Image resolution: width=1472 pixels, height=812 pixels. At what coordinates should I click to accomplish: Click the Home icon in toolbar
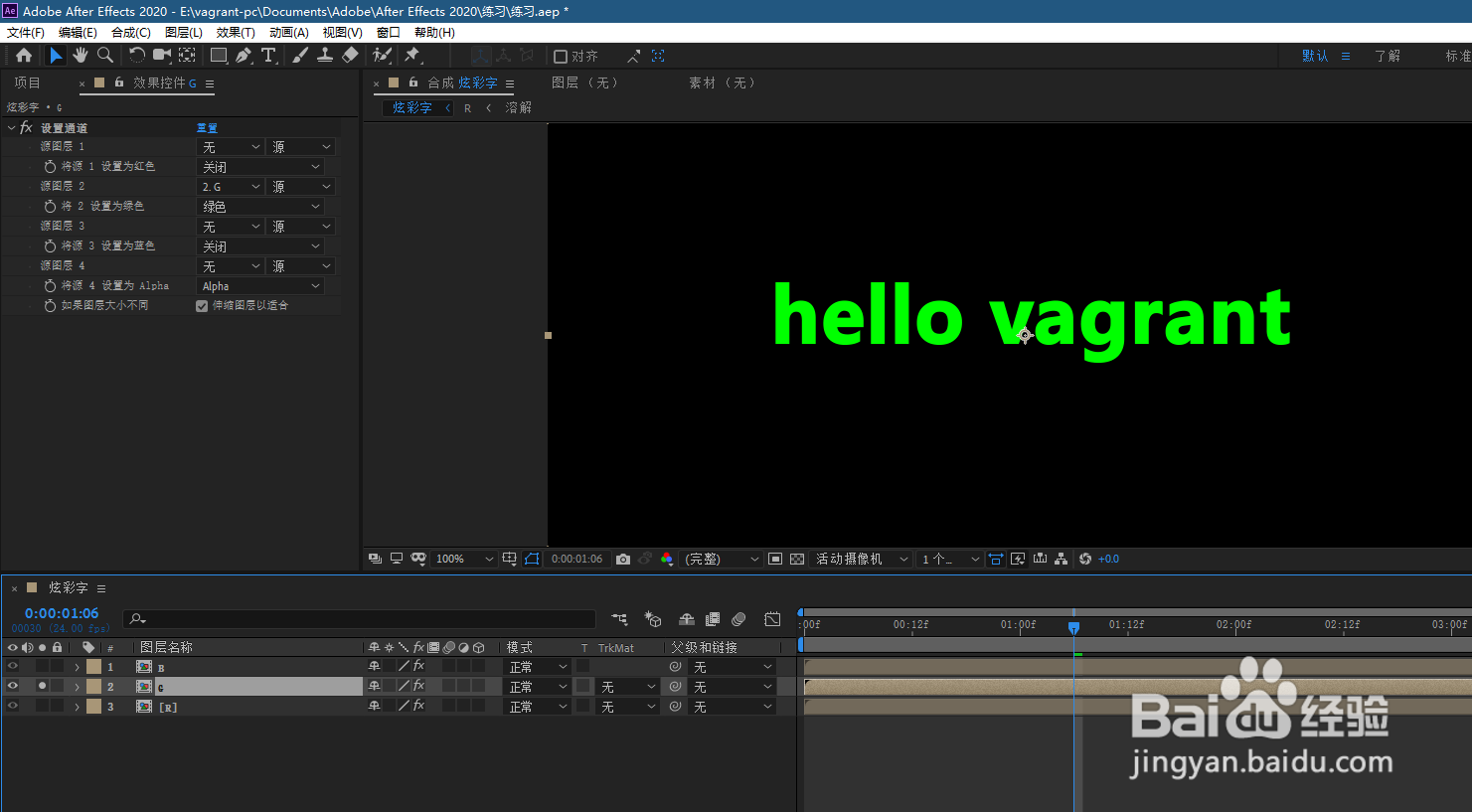(x=24, y=56)
